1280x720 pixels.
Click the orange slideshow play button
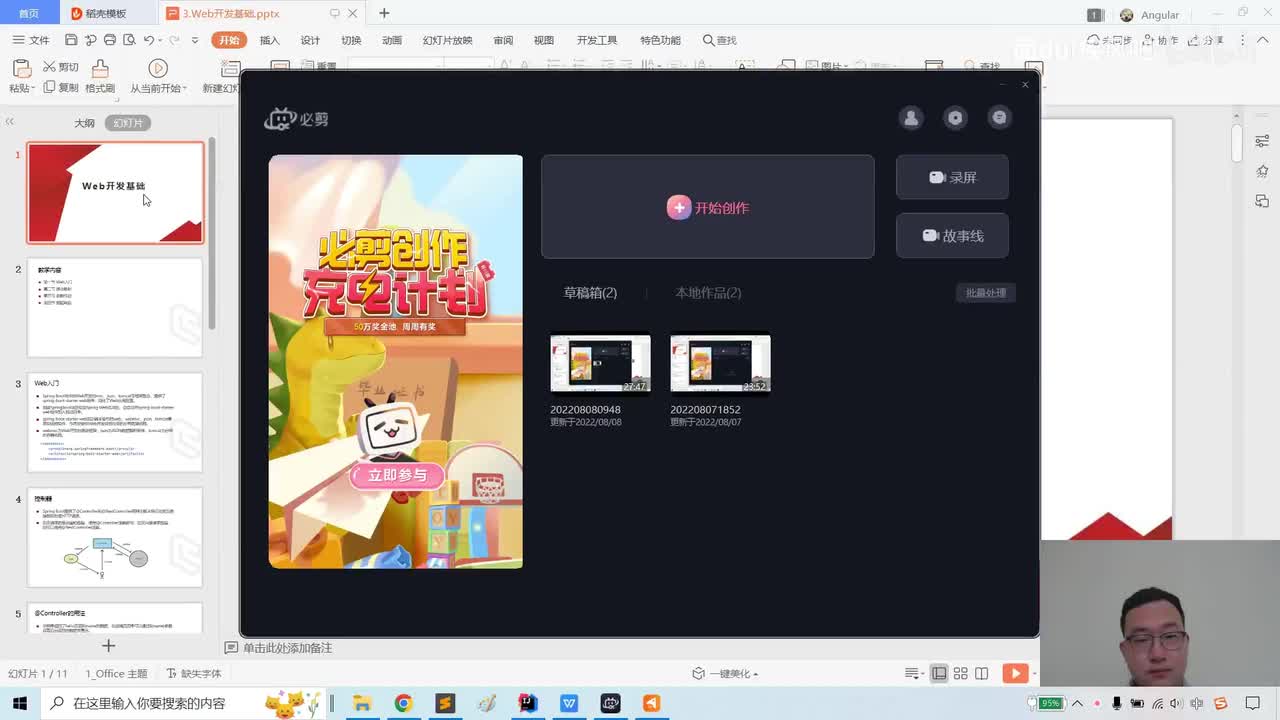click(x=1015, y=674)
